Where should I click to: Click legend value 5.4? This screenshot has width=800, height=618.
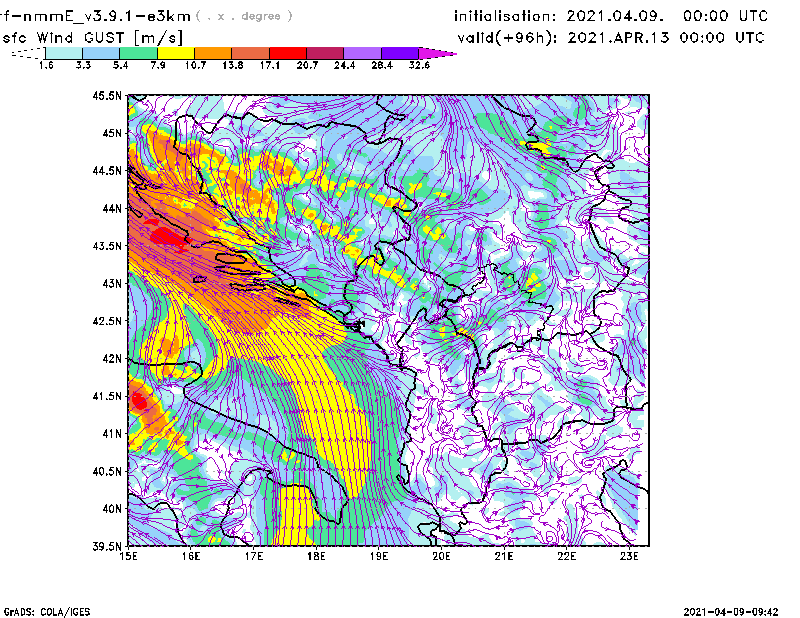click(x=120, y=65)
